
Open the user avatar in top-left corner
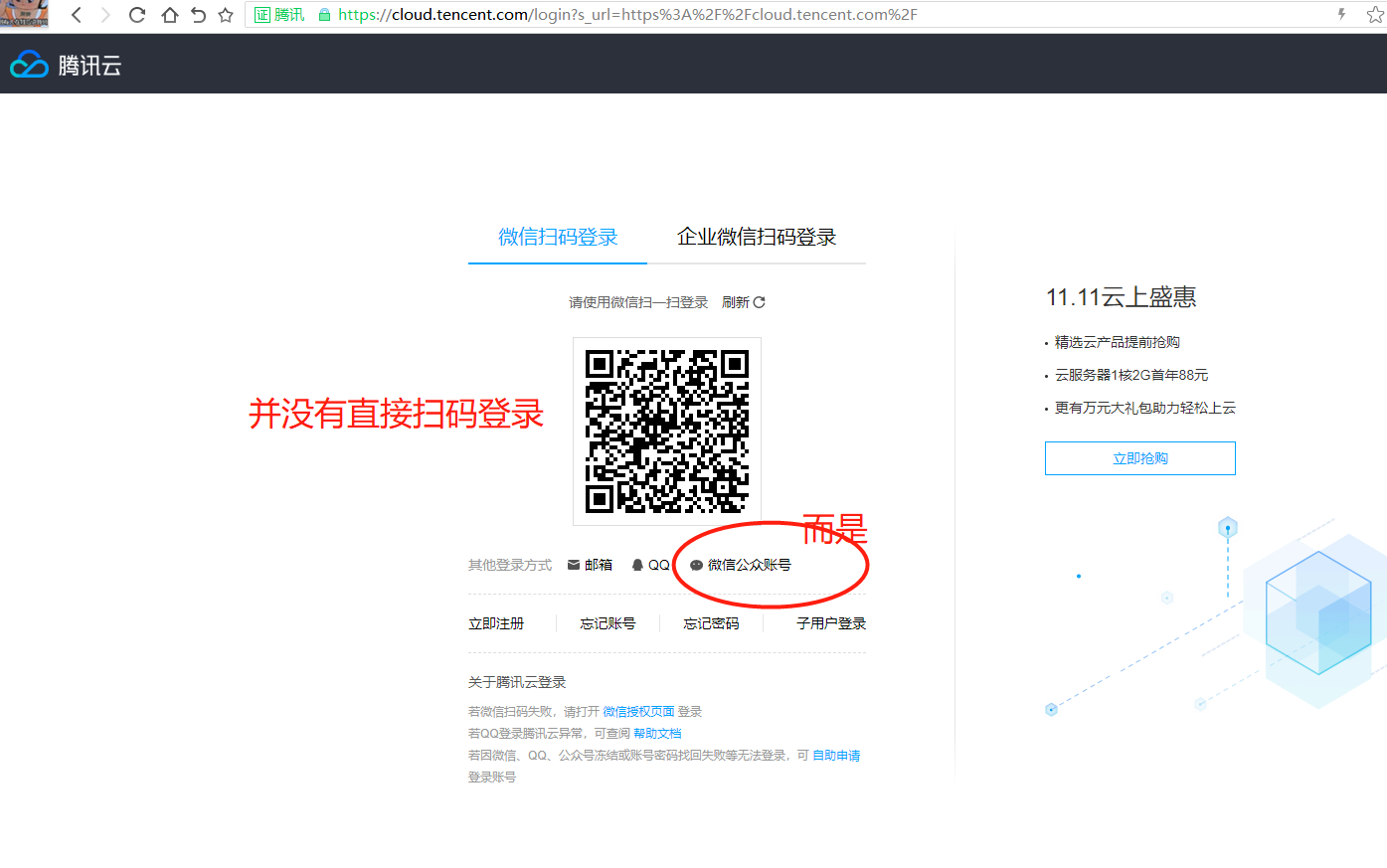pyautogui.click(x=24, y=14)
